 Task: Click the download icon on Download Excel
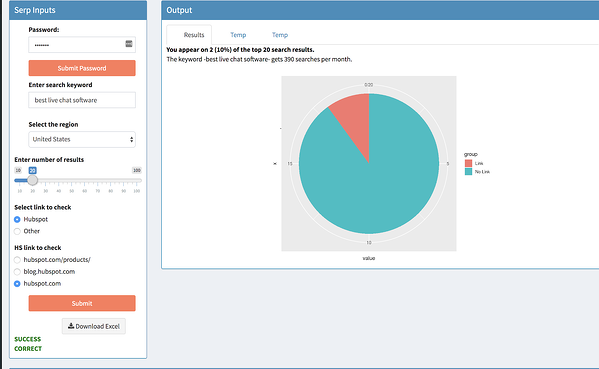[x=71, y=326]
